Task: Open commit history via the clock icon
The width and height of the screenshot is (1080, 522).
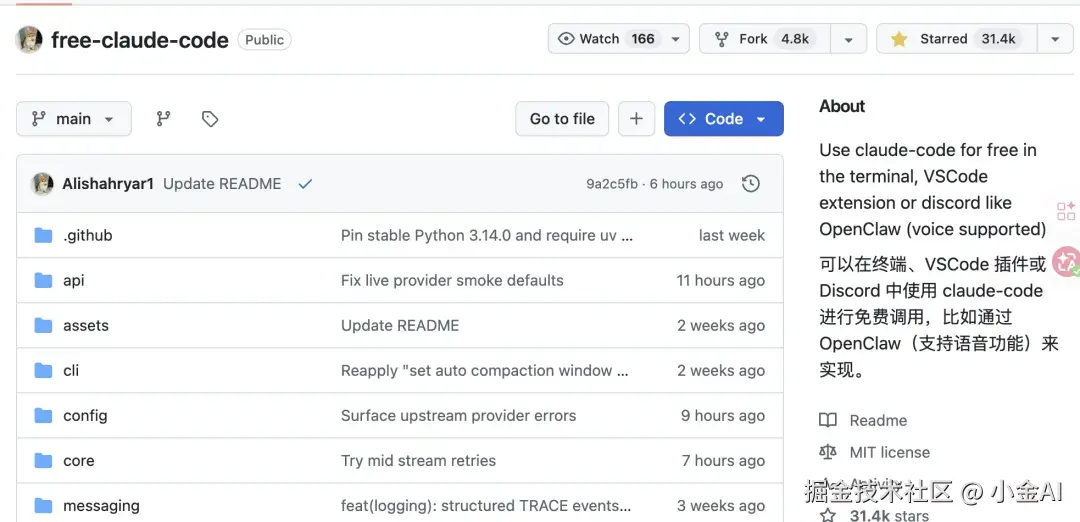Action: pos(751,184)
